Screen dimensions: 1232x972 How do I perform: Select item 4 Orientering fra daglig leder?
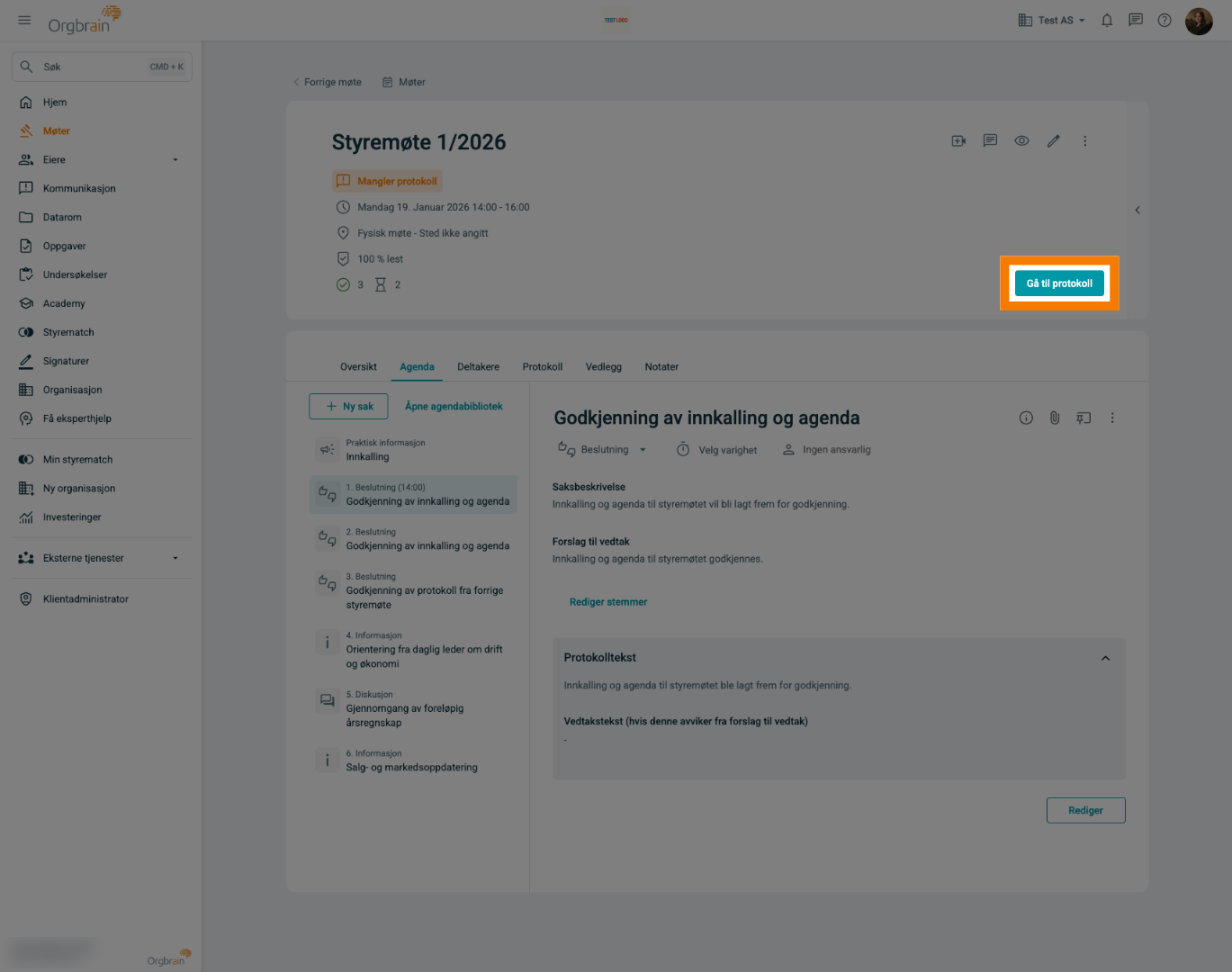coord(413,650)
